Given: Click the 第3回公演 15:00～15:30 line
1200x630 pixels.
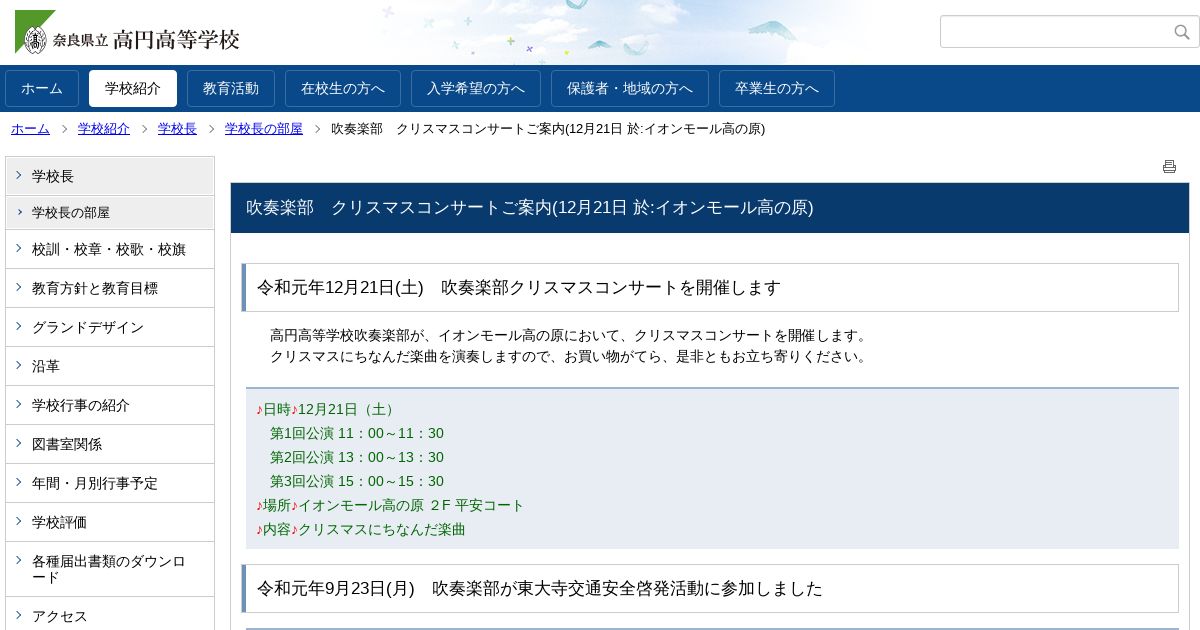Looking at the screenshot, I should (x=357, y=482).
